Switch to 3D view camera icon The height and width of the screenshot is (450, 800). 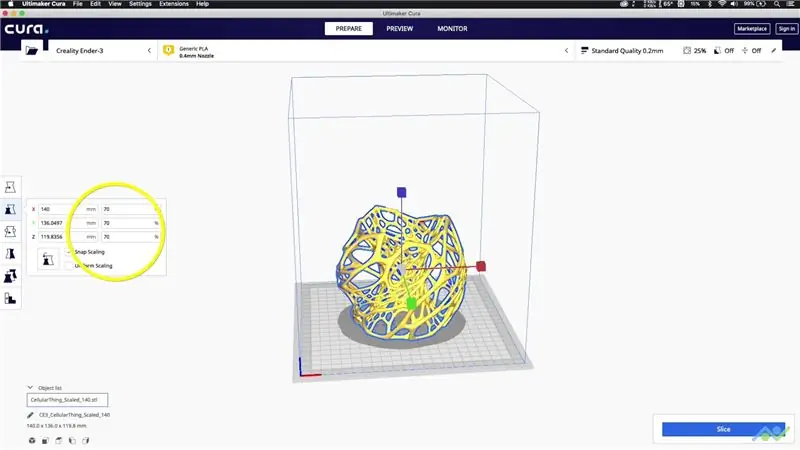point(32,440)
